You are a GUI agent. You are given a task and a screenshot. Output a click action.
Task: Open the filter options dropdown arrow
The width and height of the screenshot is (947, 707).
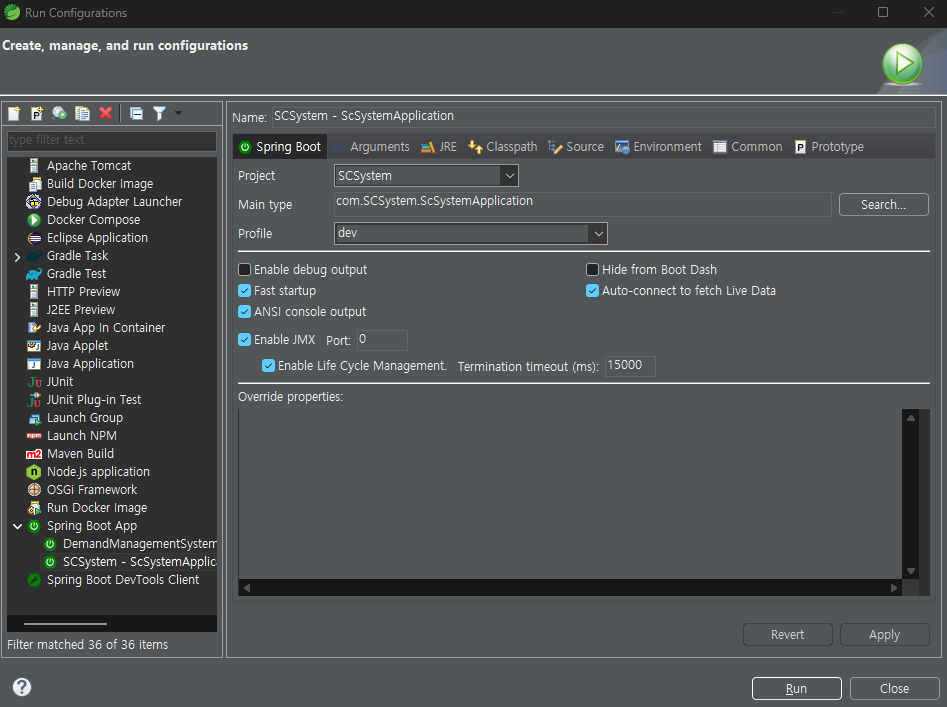(x=178, y=112)
